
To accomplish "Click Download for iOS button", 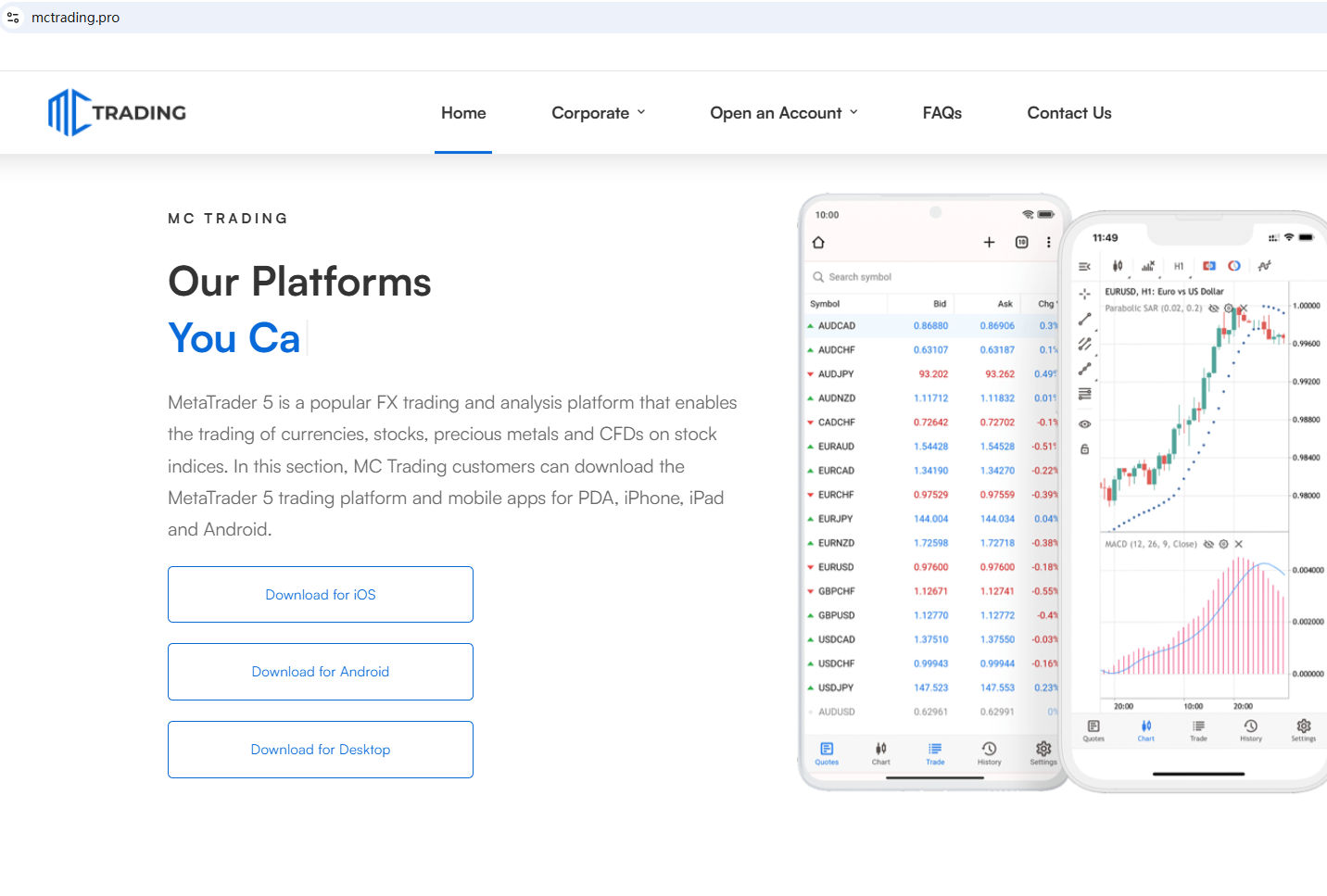I will pyautogui.click(x=321, y=595).
